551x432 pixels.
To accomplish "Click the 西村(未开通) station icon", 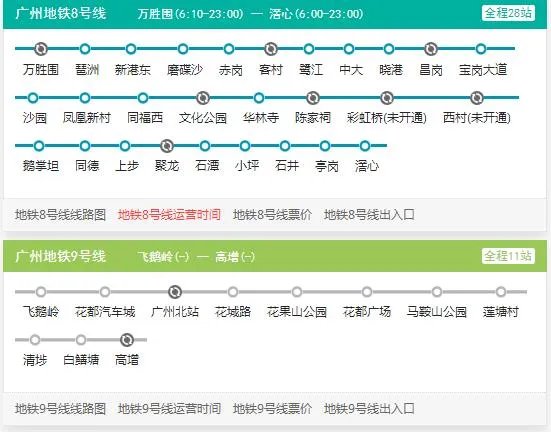I will pyautogui.click(x=477, y=98).
